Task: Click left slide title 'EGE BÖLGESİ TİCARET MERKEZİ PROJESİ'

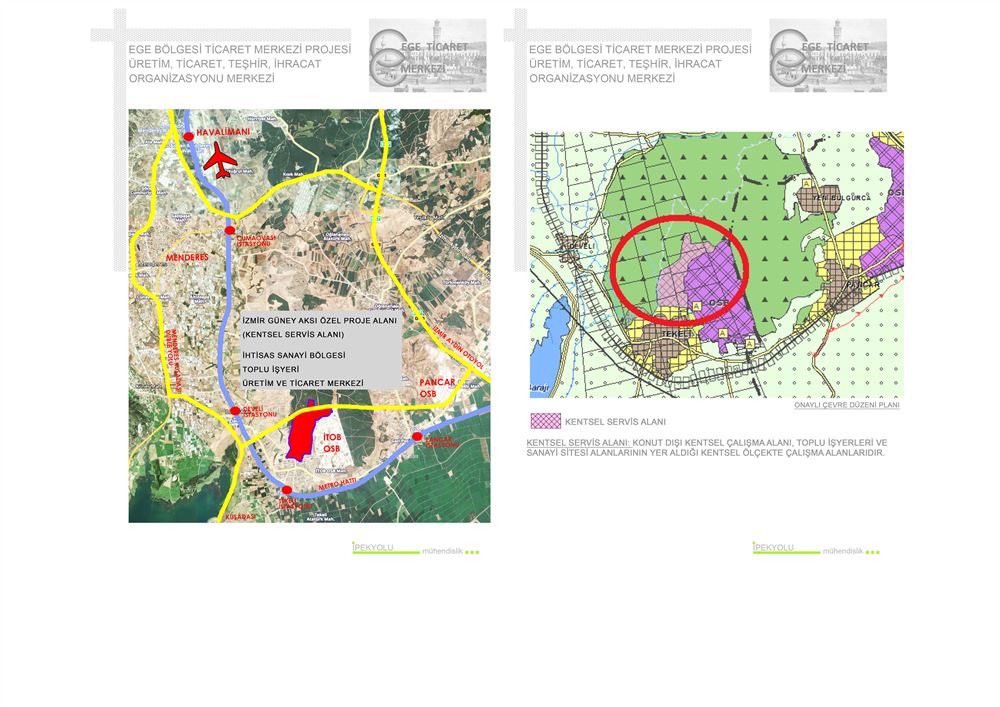Action: [240, 49]
